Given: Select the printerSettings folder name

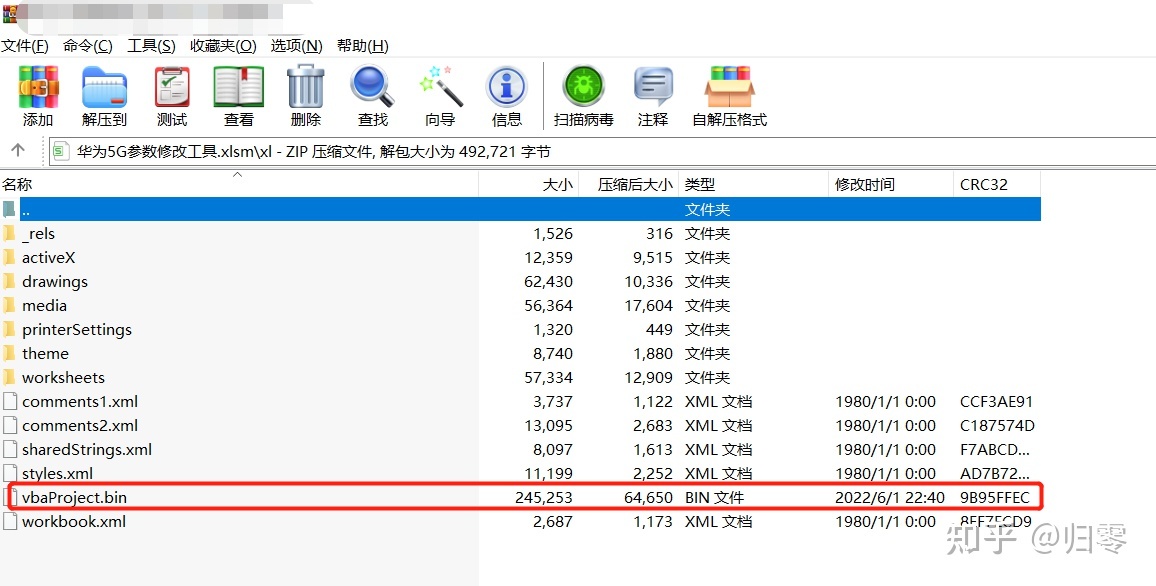Looking at the screenshot, I should click(77, 329).
